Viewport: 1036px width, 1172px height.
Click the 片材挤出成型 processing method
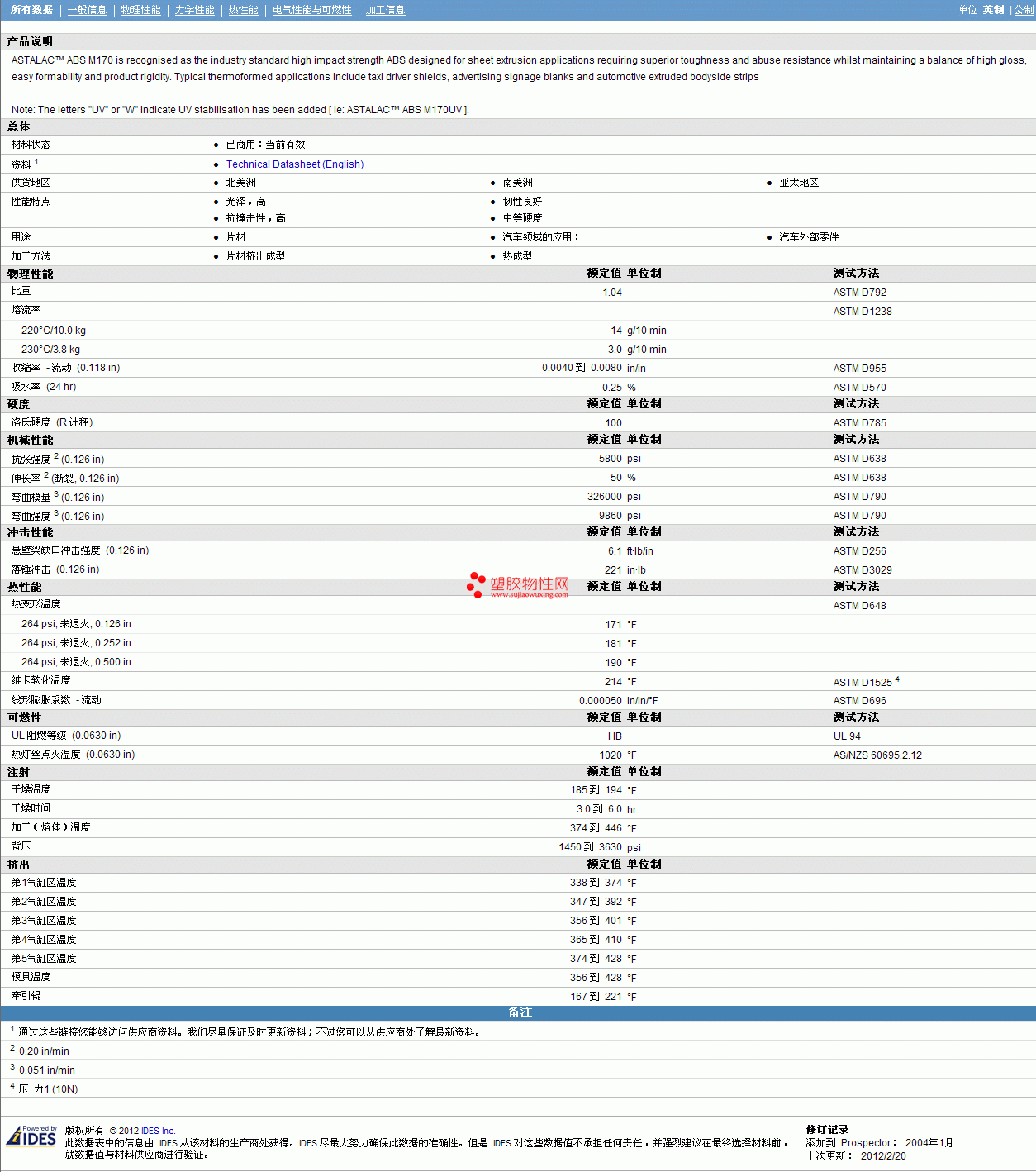[256, 256]
